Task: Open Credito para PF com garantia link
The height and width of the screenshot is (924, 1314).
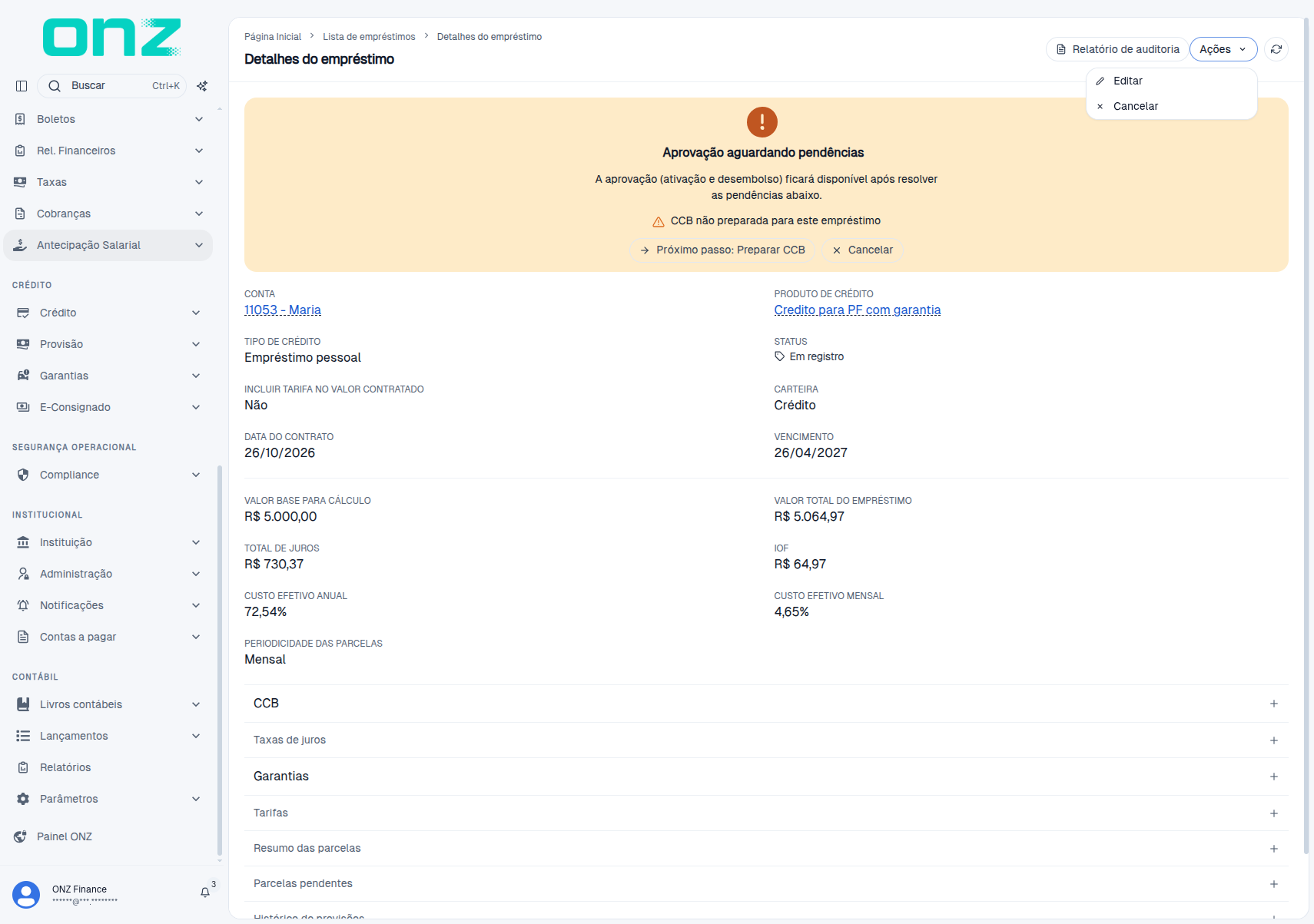Action: click(858, 310)
